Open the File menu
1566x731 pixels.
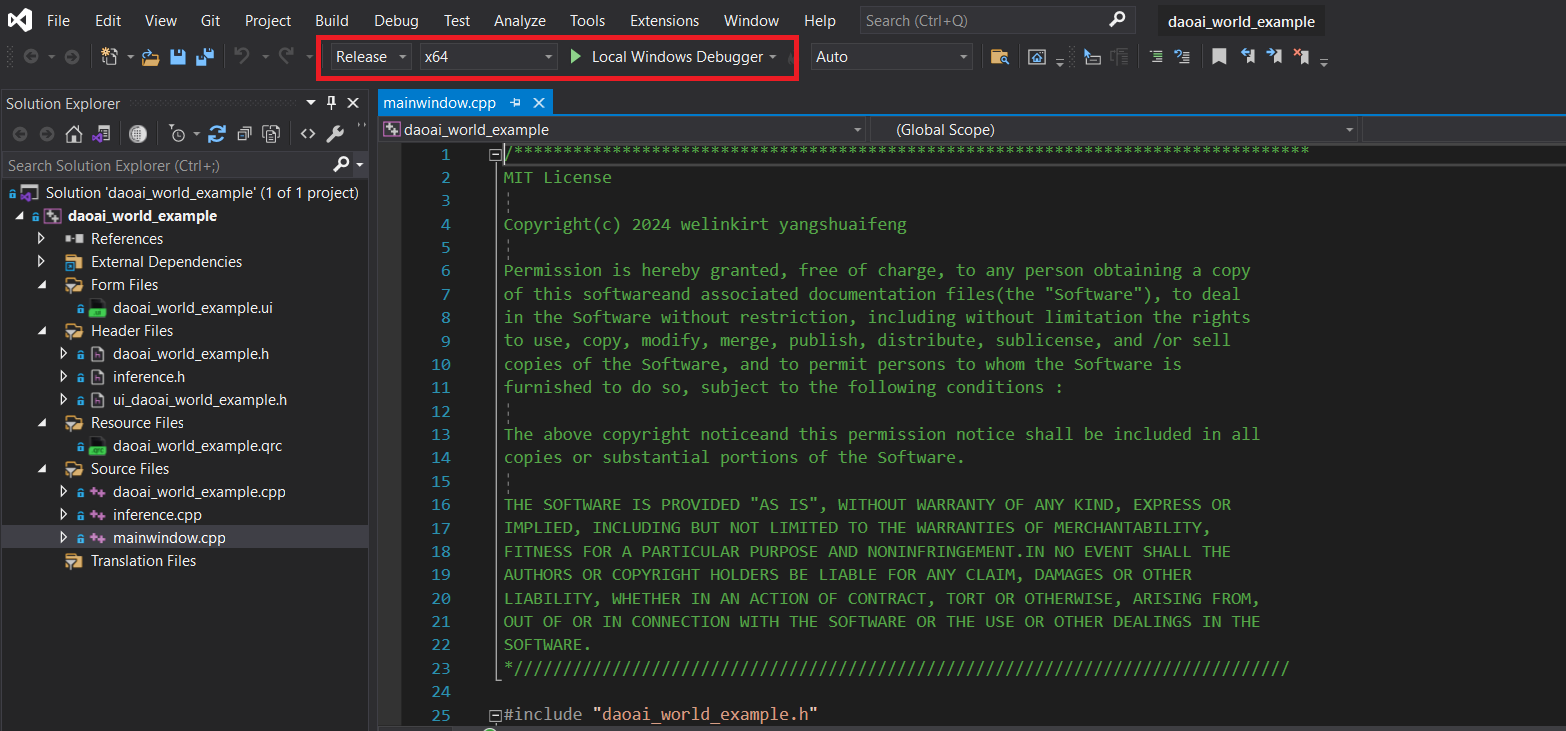coord(58,20)
